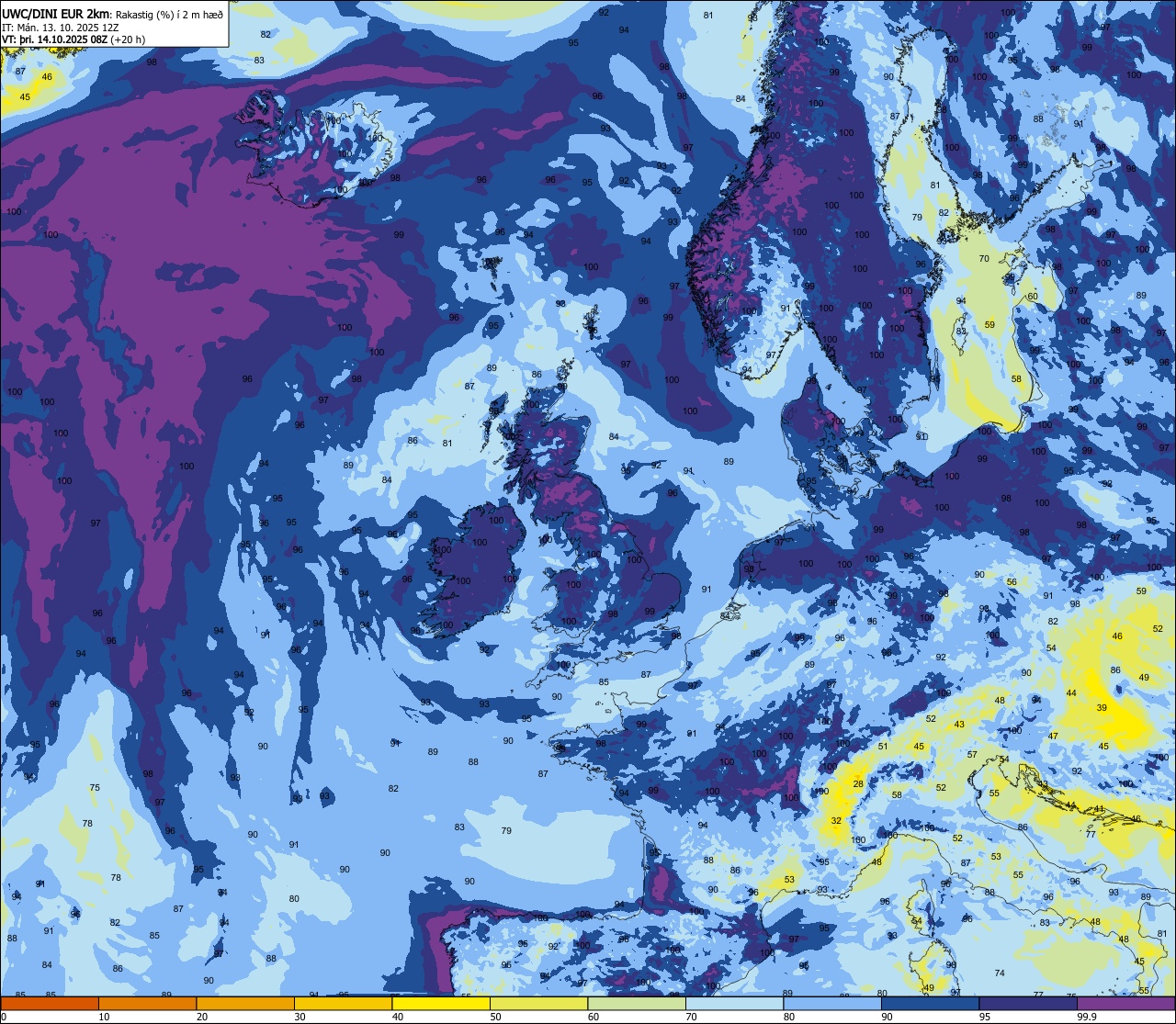Click the amber 30–40 legend swatch
The image size is (1176, 1024).
pyautogui.click(x=343, y=1004)
